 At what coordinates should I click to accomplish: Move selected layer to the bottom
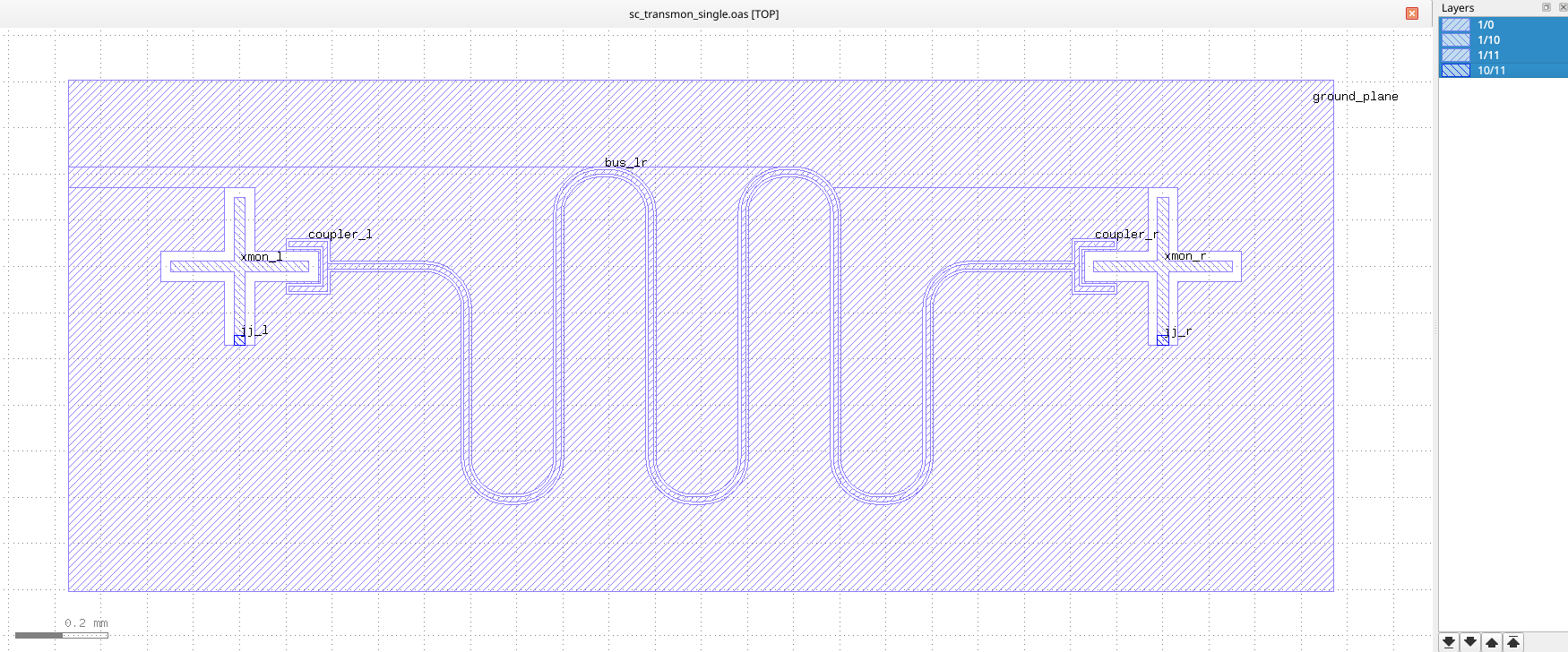(1449, 642)
